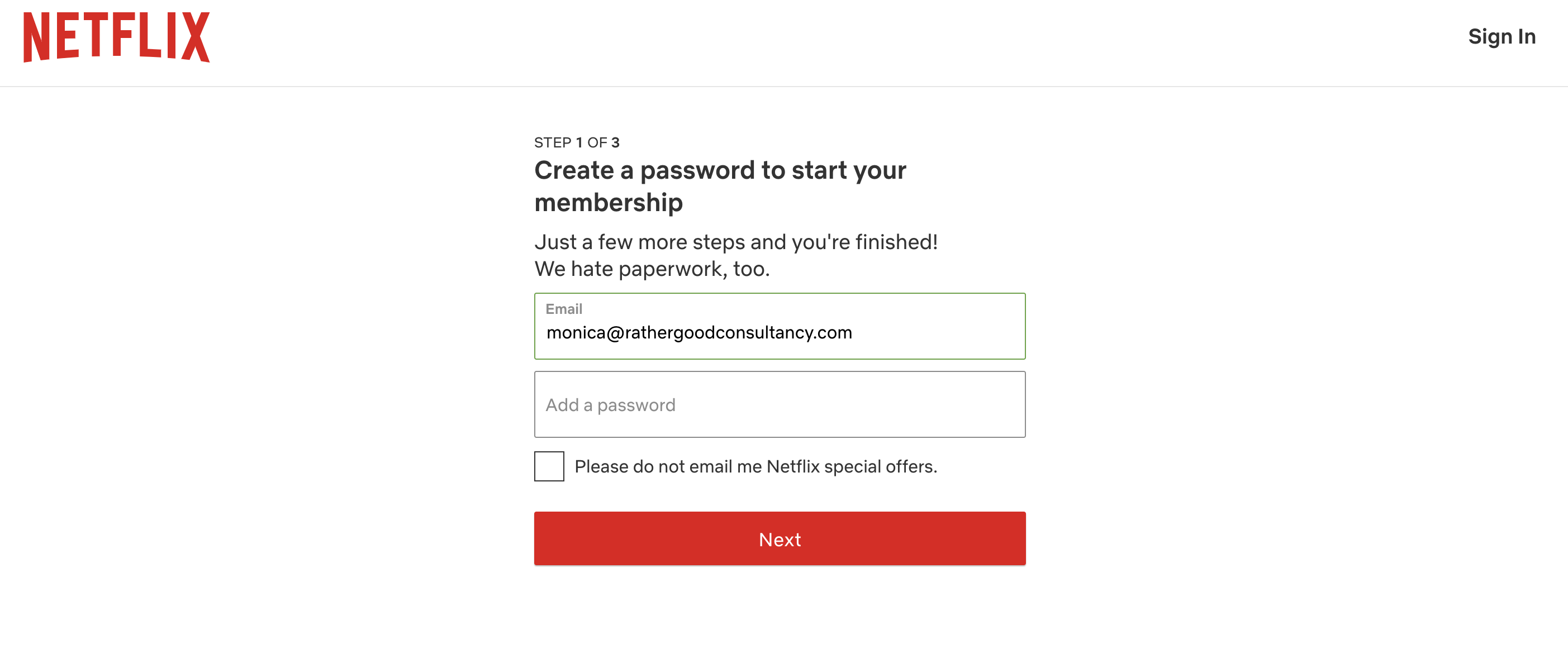The height and width of the screenshot is (649, 1568).
Task: Click the 'We hate paperwork, too.' line
Action: click(x=652, y=269)
